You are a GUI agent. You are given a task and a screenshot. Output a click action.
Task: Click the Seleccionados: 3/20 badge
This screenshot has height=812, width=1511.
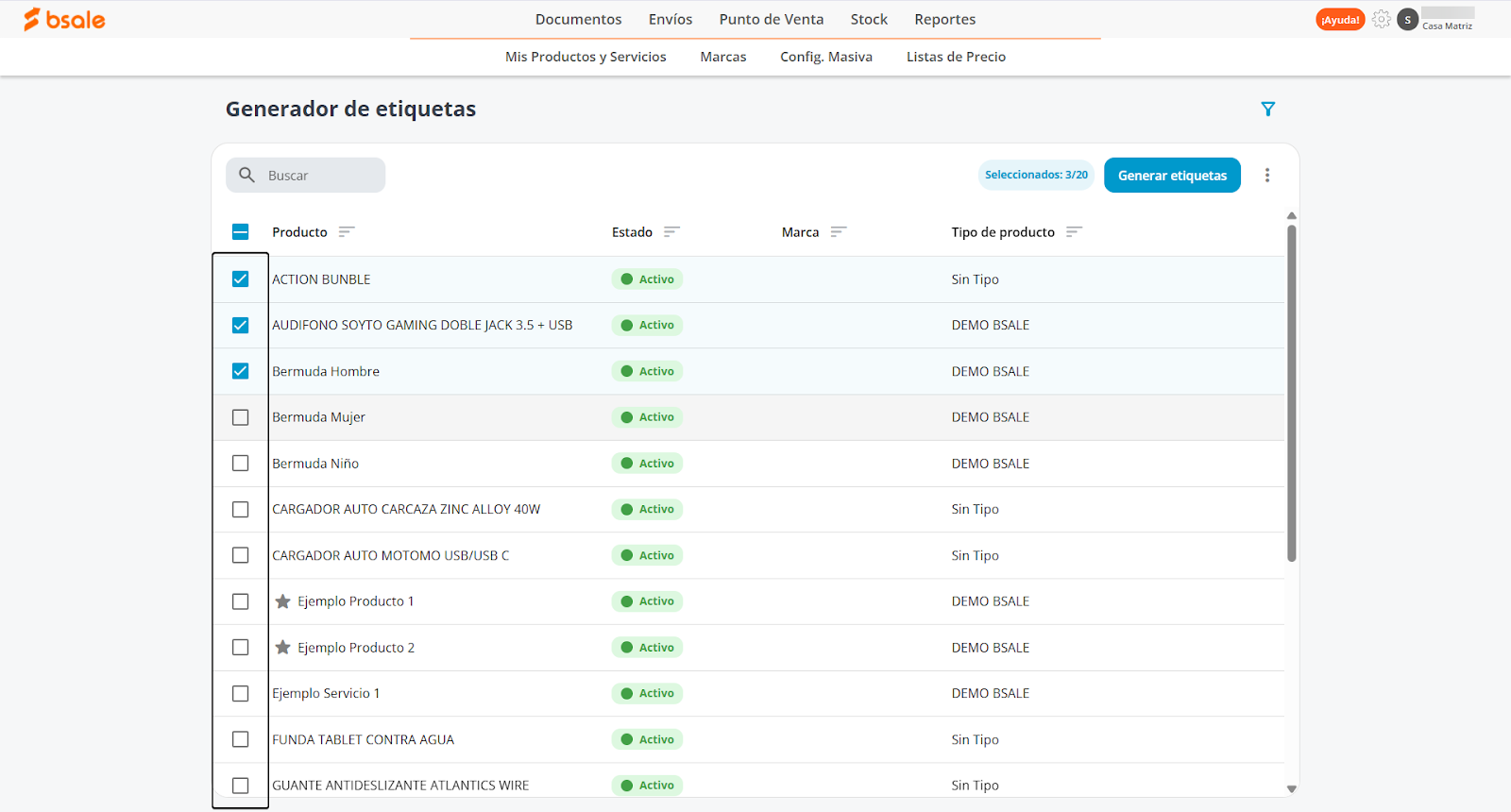click(x=1036, y=175)
